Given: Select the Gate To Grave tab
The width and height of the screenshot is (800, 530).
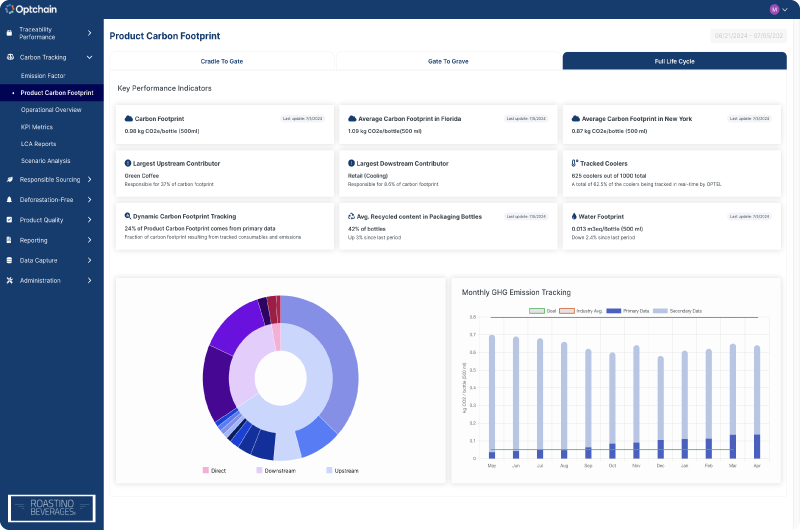Looking at the screenshot, I should (x=448, y=61).
